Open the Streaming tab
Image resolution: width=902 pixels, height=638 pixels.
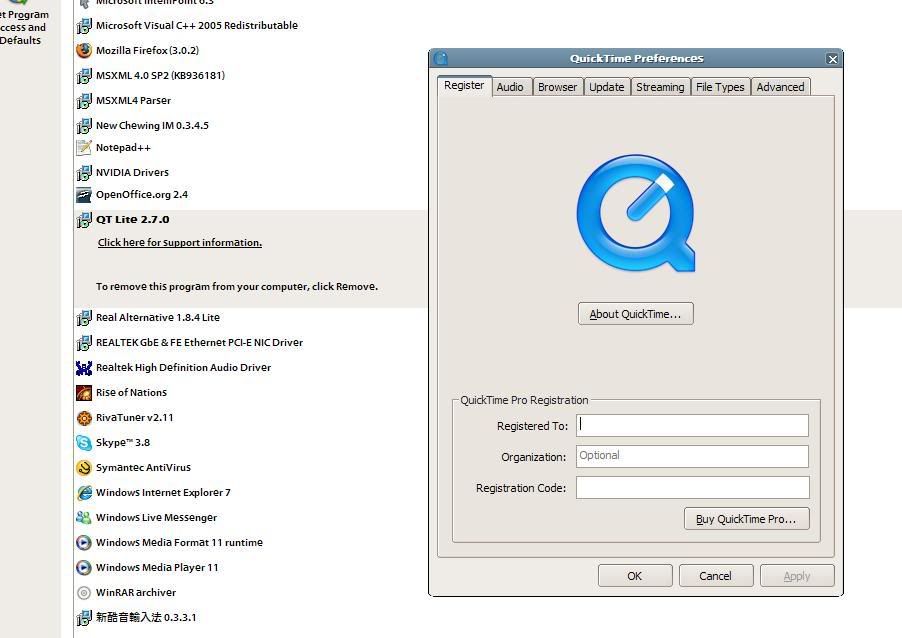pyautogui.click(x=660, y=87)
